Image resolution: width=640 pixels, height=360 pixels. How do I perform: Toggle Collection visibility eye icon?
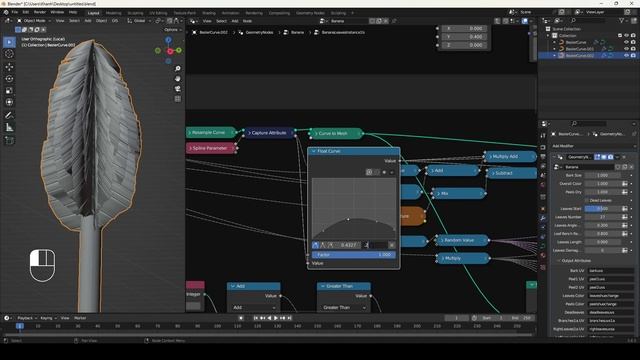click(626, 36)
